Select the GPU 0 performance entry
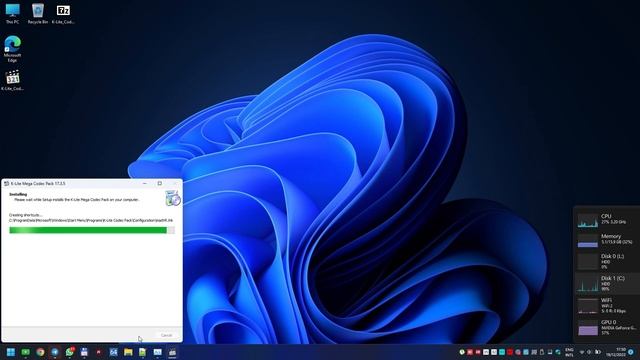Image resolution: width=640 pixels, height=360 pixels. tap(607, 327)
